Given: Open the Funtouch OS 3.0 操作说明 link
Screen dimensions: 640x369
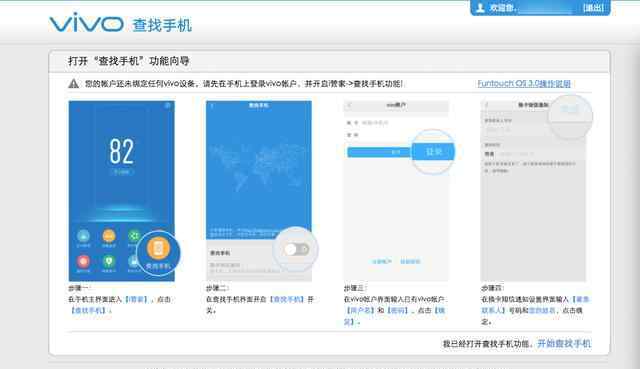Looking at the screenshot, I should point(524,83).
